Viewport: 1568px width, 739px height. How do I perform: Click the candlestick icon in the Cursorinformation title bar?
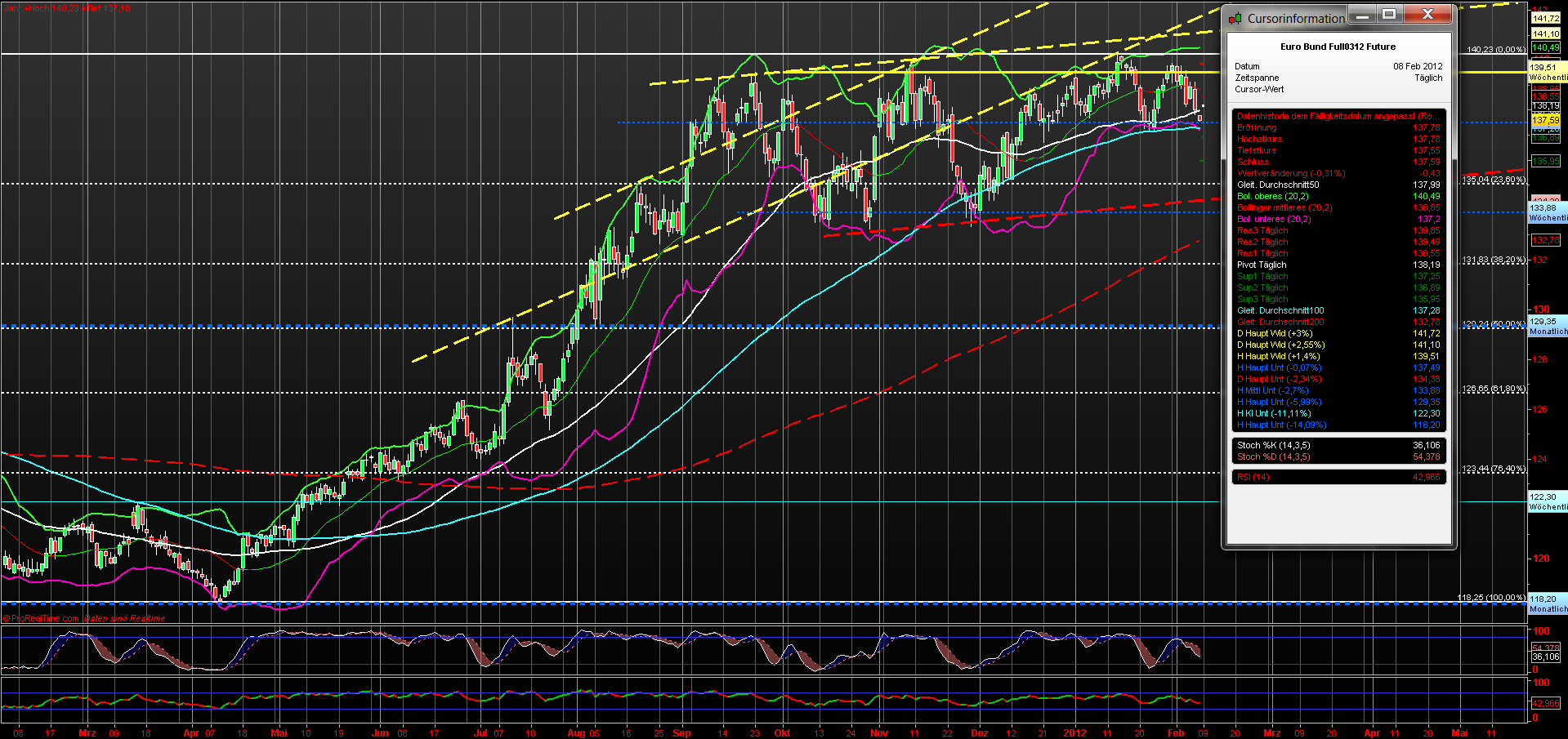click(x=1235, y=18)
